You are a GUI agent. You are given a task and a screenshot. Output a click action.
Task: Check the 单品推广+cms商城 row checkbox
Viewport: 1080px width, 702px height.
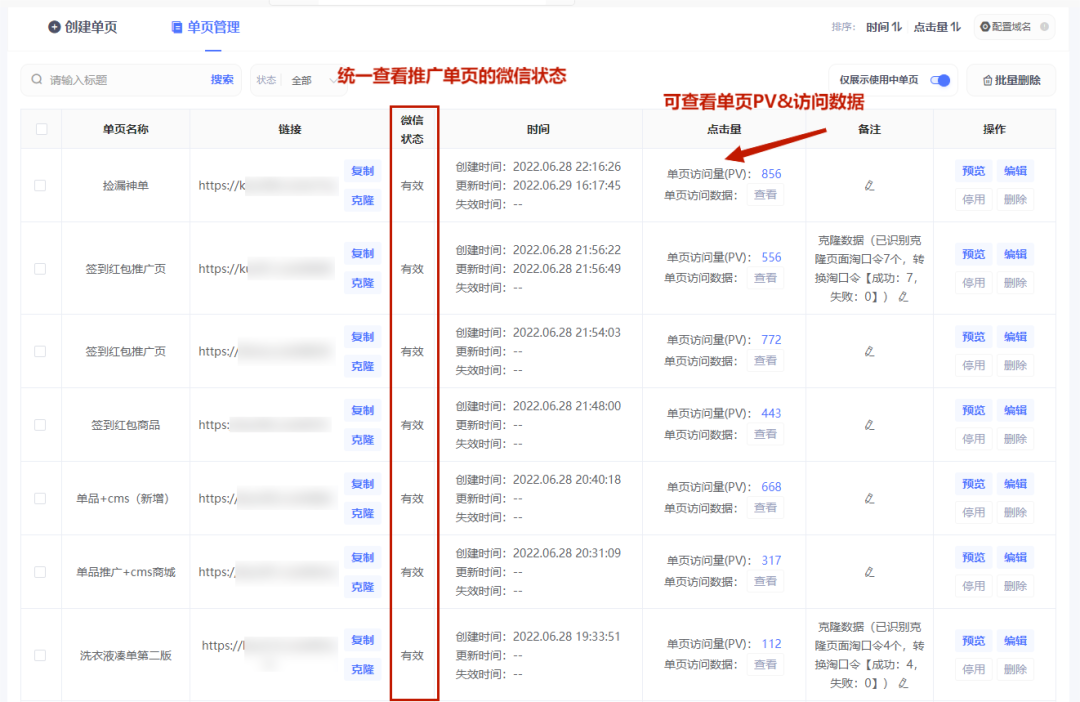[40, 572]
